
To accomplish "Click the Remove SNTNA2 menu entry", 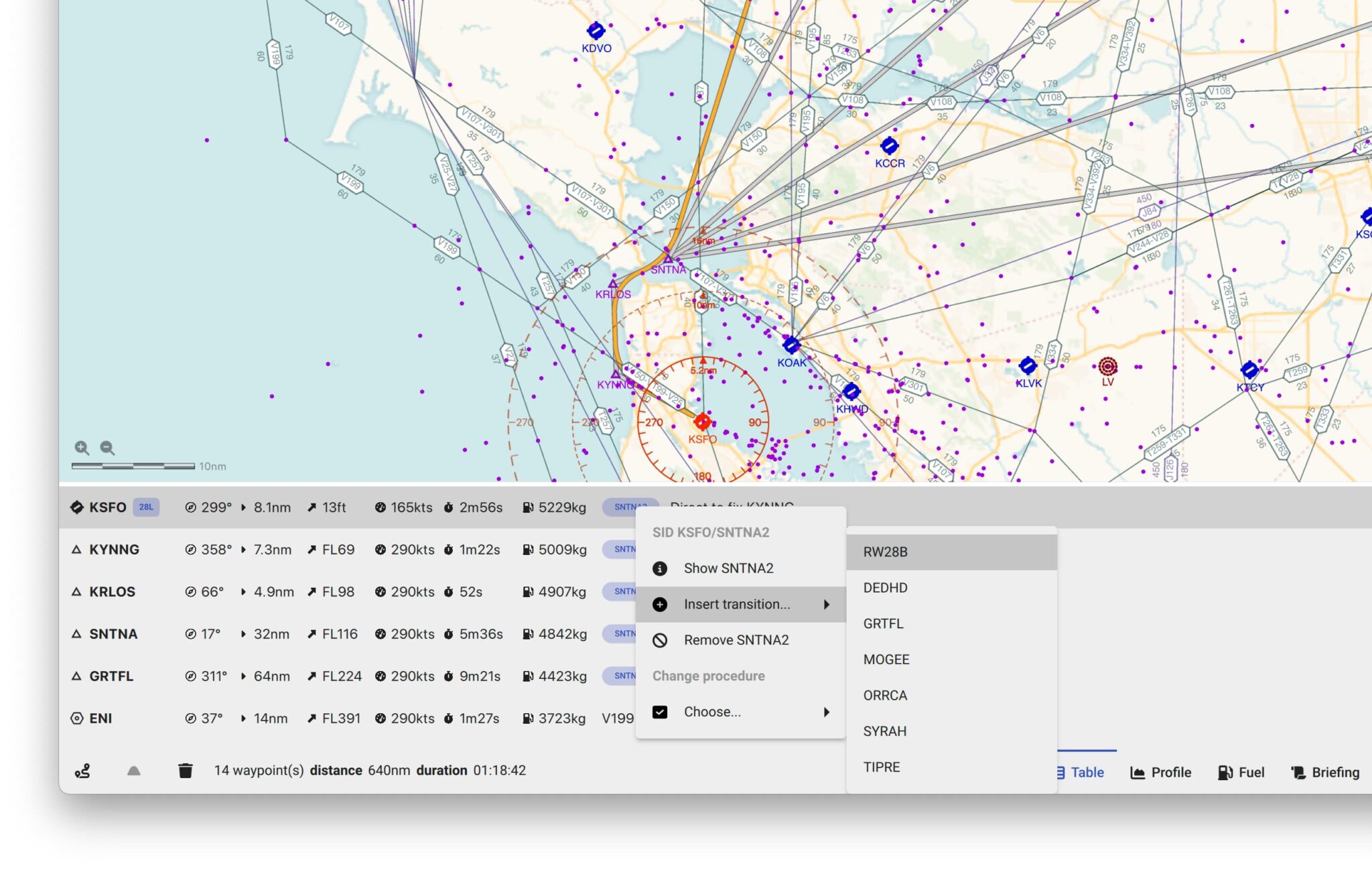I will tap(736, 639).
